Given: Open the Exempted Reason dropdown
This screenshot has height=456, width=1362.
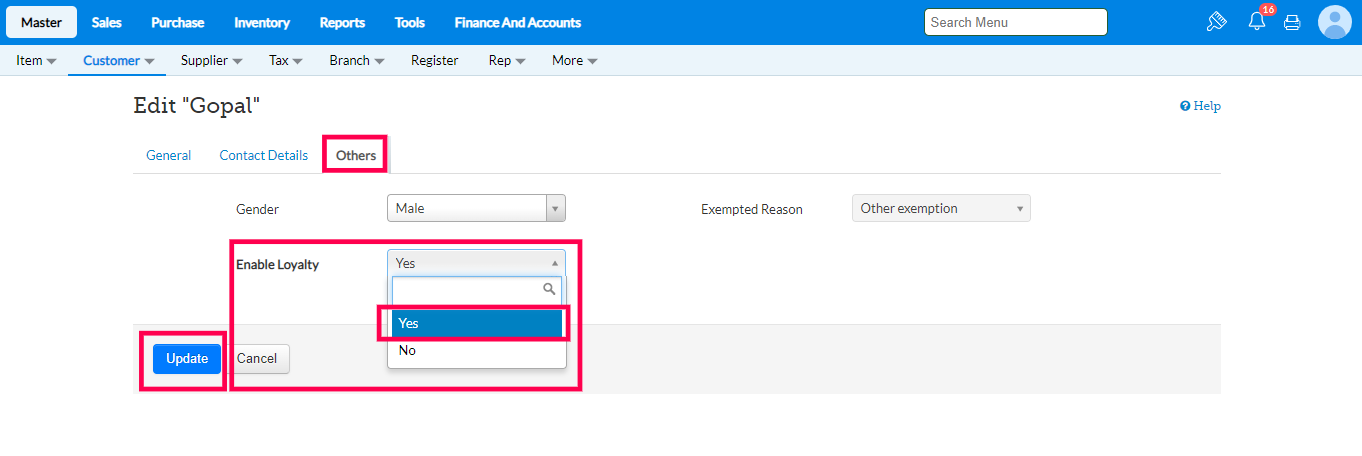Looking at the screenshot, I should tap(940, 208).
